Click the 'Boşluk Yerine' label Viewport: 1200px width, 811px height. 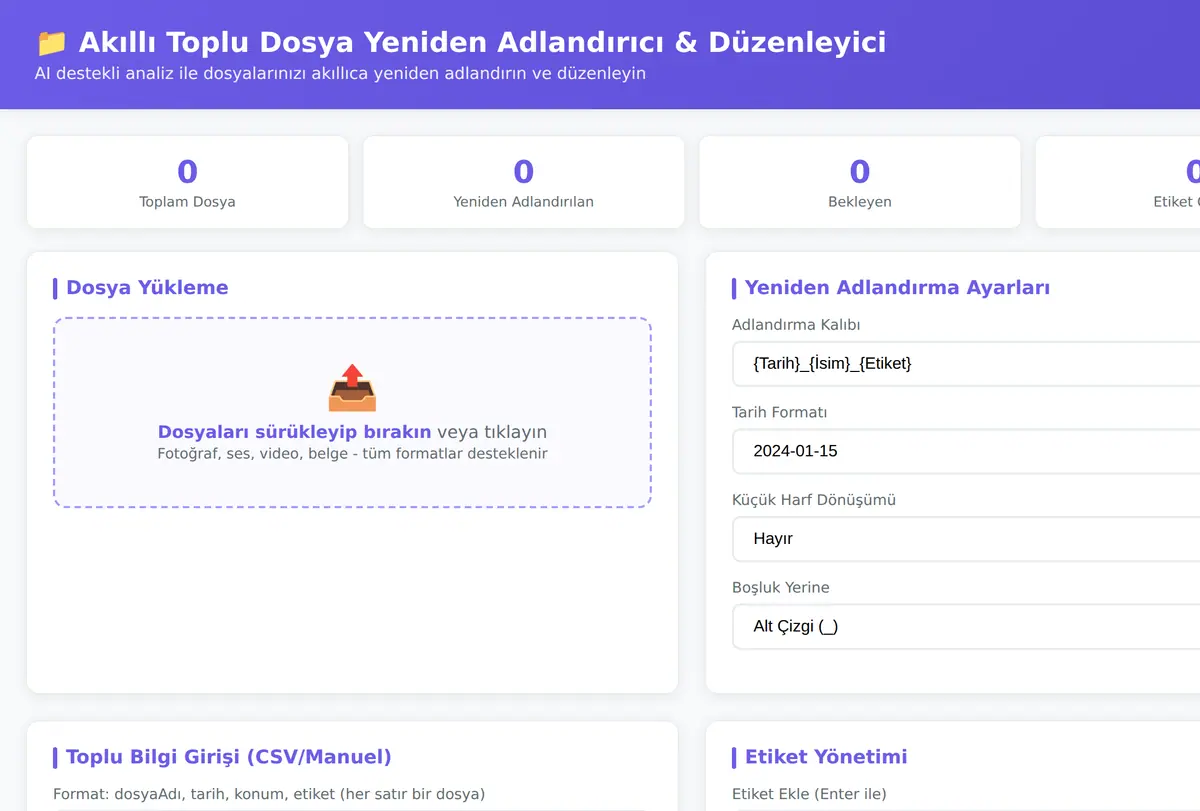[x=781, y=587]
